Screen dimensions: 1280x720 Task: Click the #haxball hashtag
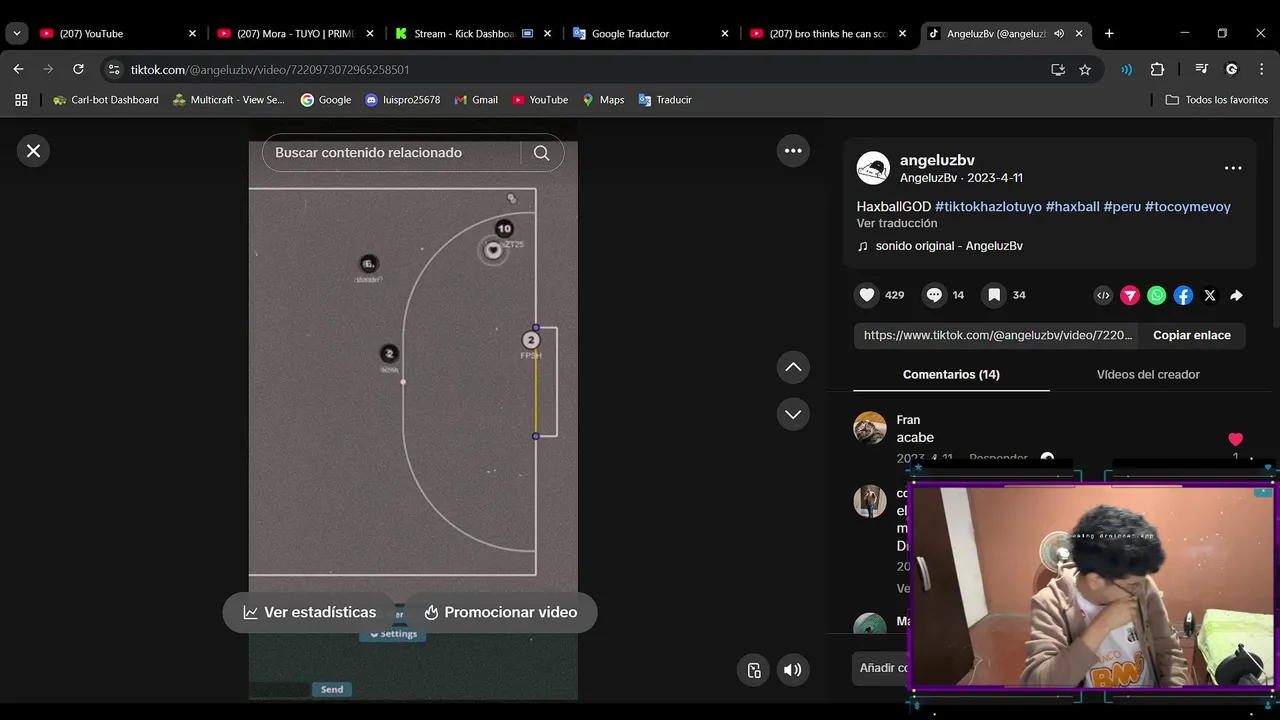click(1072, 207)
